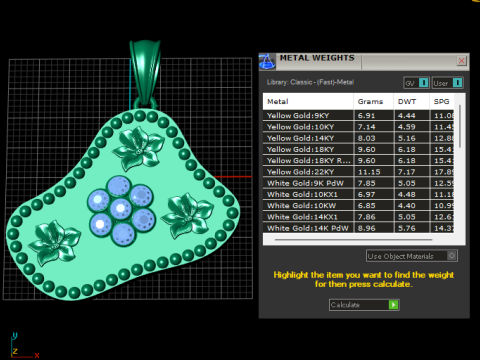
Task: Open the Use Object Materials dropdown
Action: tap(412, 256)
